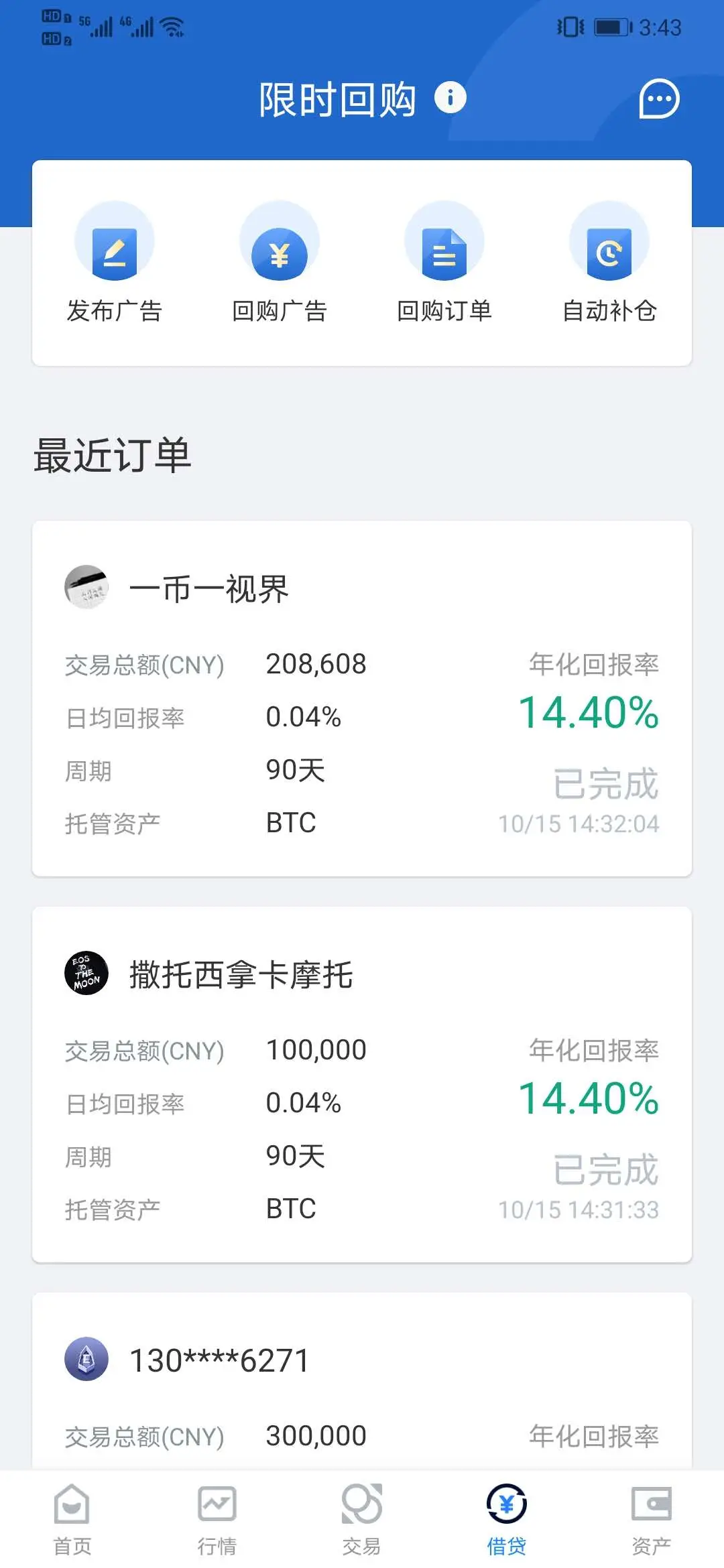Tap the 一币一视界 user avatar
Viewport: 724px width, 1568px height.
[x=86, y=588]
